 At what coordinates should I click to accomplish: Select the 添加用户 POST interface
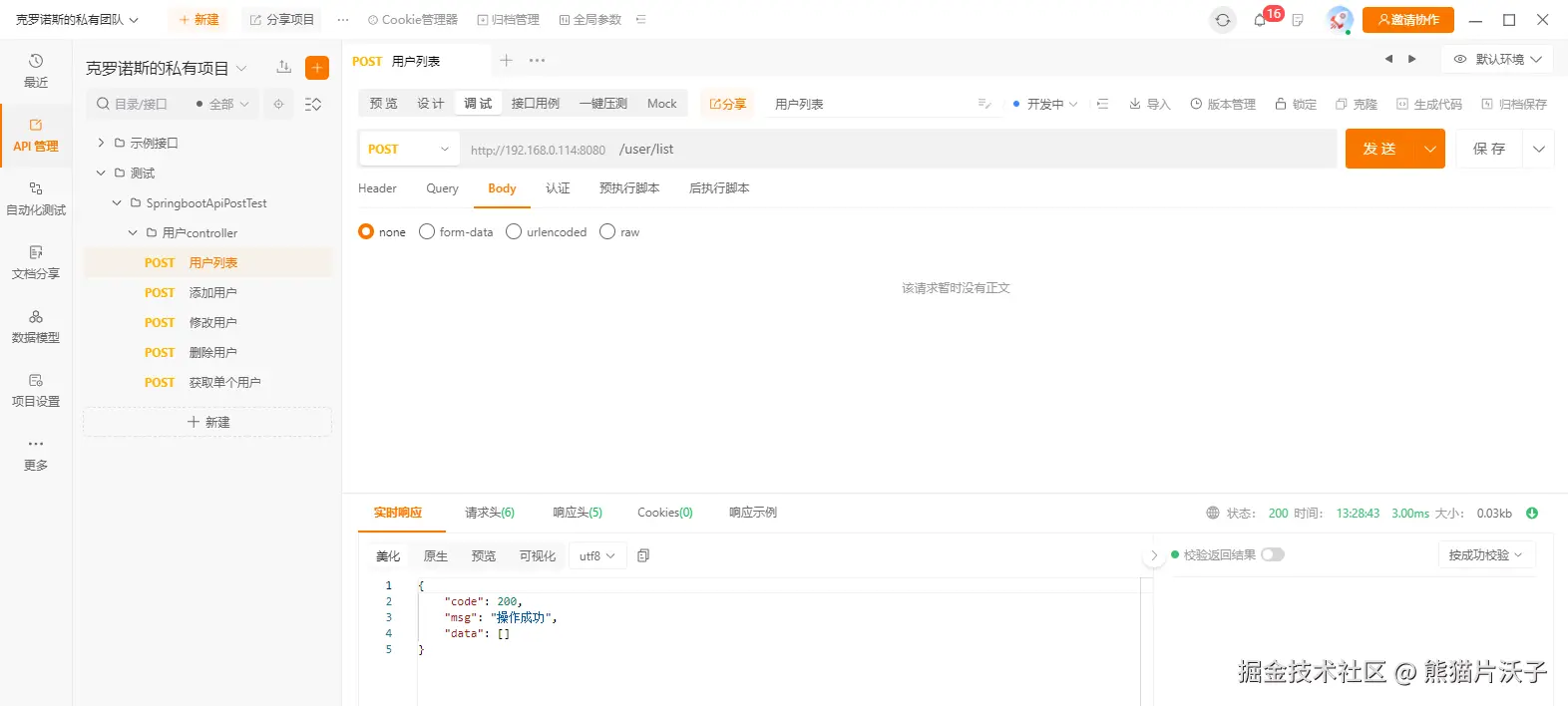[207, 292]
